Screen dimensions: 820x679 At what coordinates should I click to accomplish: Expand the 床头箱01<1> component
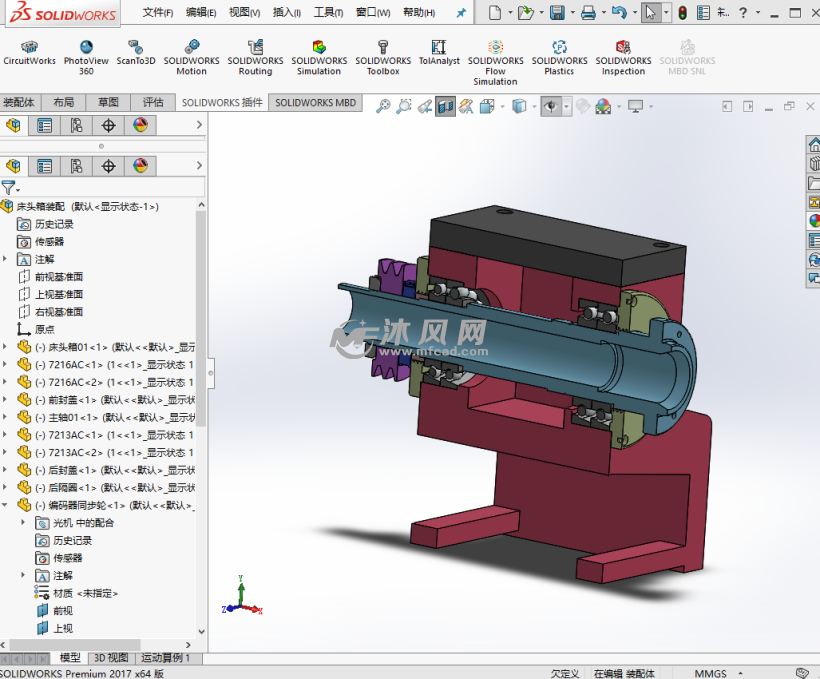coord(5,347)
